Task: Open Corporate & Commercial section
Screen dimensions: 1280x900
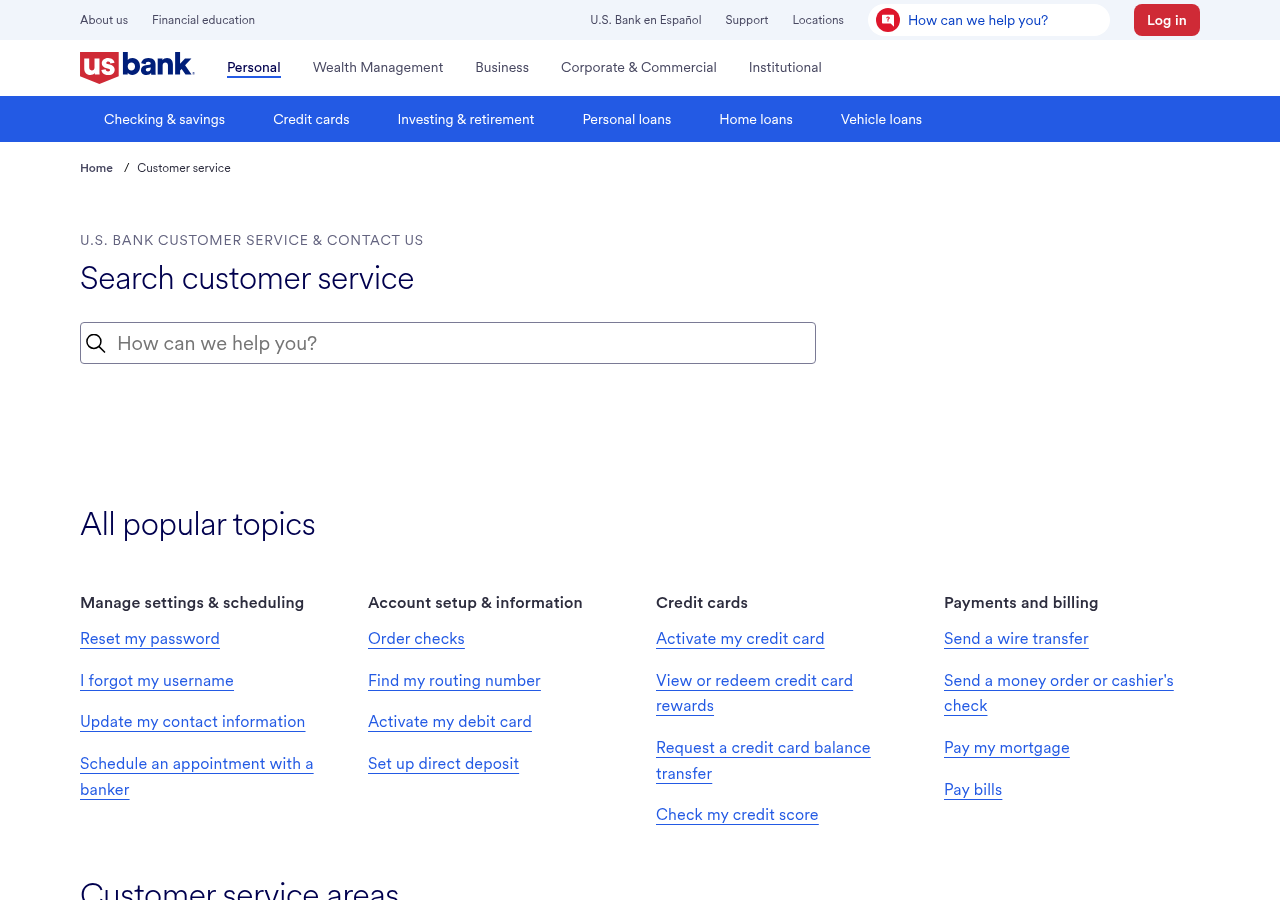Action: (638, 67)
